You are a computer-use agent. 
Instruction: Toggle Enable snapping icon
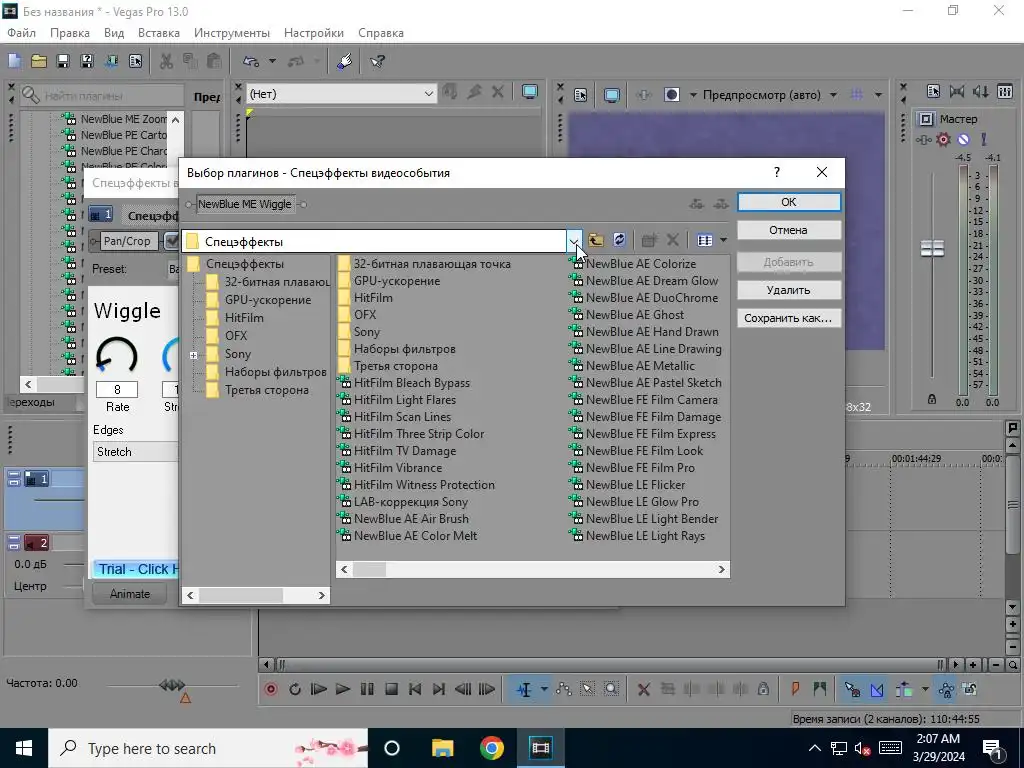[x=852, y=689]
